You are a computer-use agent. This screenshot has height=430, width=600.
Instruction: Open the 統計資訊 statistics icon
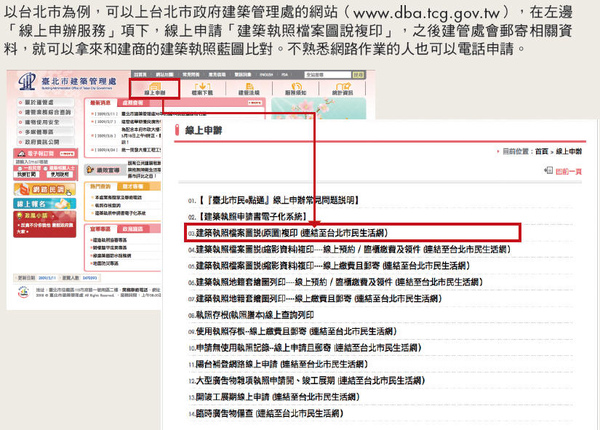tap(342, 88)
